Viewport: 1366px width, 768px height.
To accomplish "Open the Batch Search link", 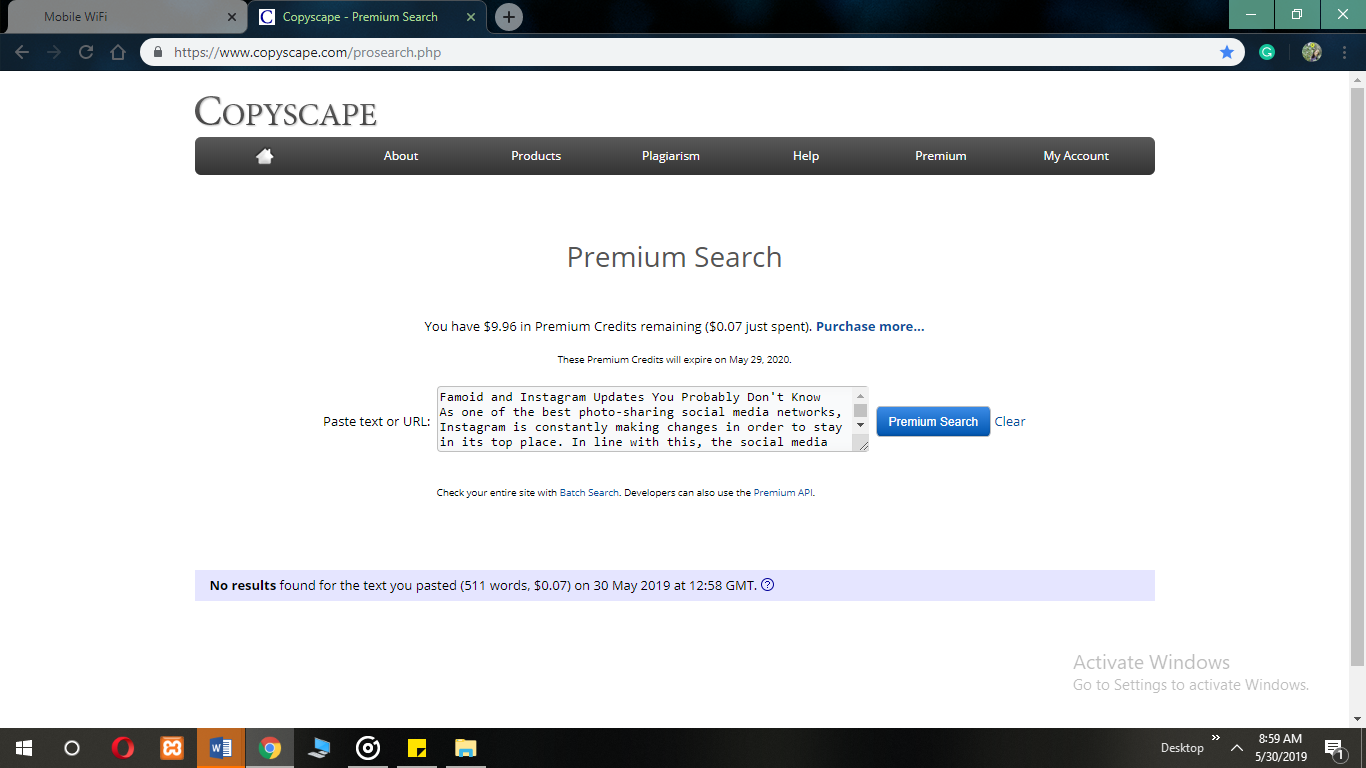I will pyautogui.click(x=589, y=493).
